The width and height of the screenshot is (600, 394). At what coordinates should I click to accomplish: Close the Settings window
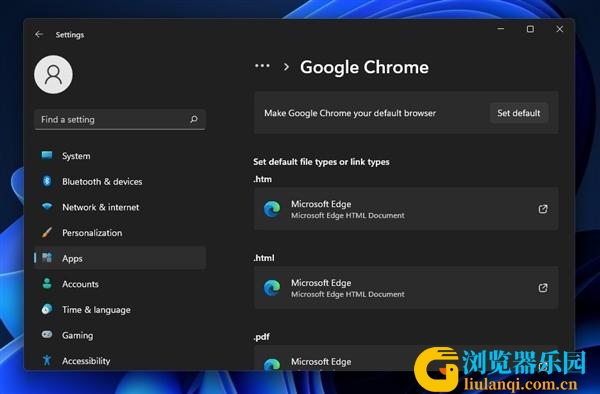point(559,29)
